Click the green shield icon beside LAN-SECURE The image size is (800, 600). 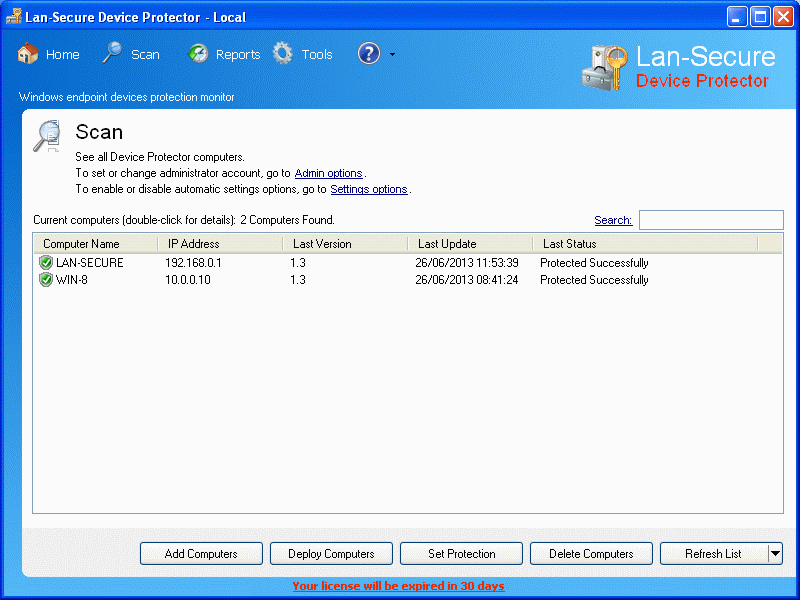coord(46,263)
